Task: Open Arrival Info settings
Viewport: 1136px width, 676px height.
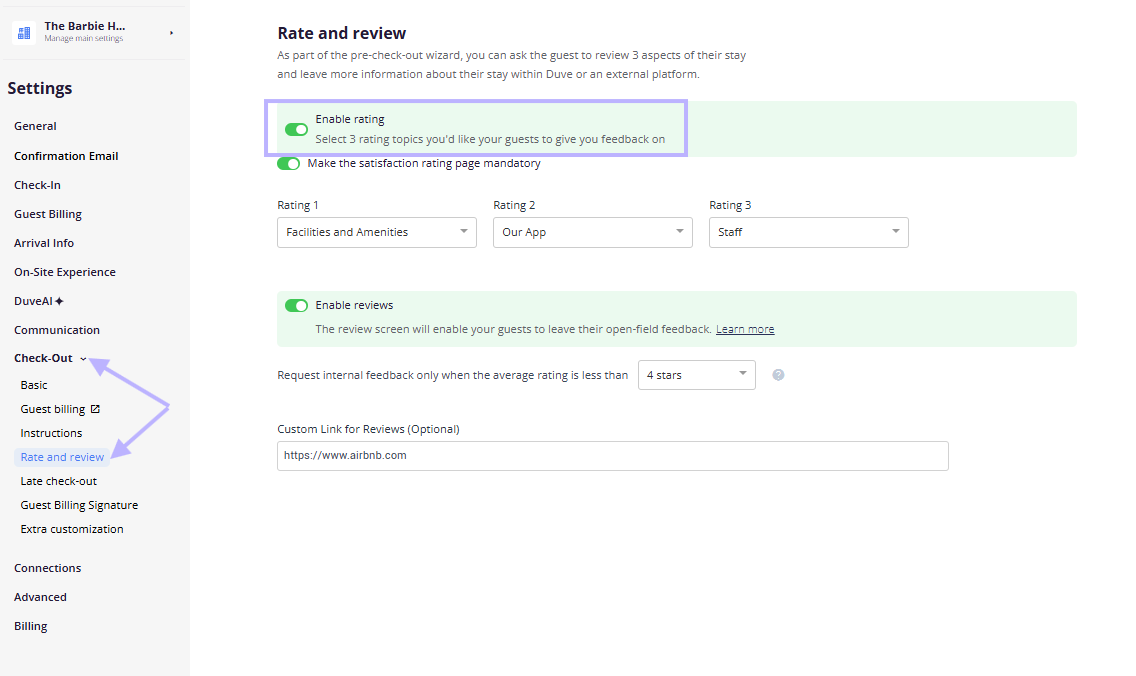Action: [43, 243]
